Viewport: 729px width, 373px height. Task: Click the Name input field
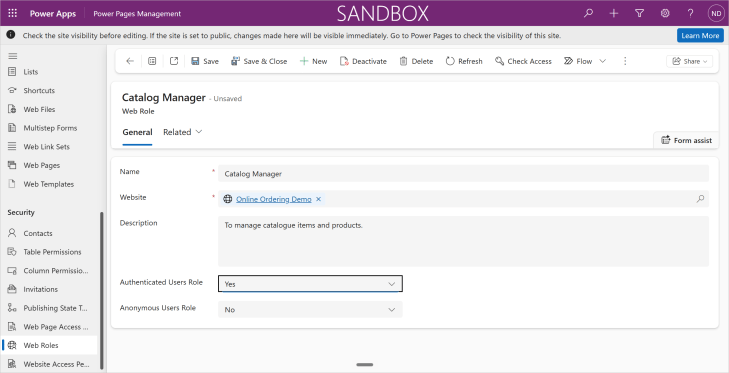(463, 173)
